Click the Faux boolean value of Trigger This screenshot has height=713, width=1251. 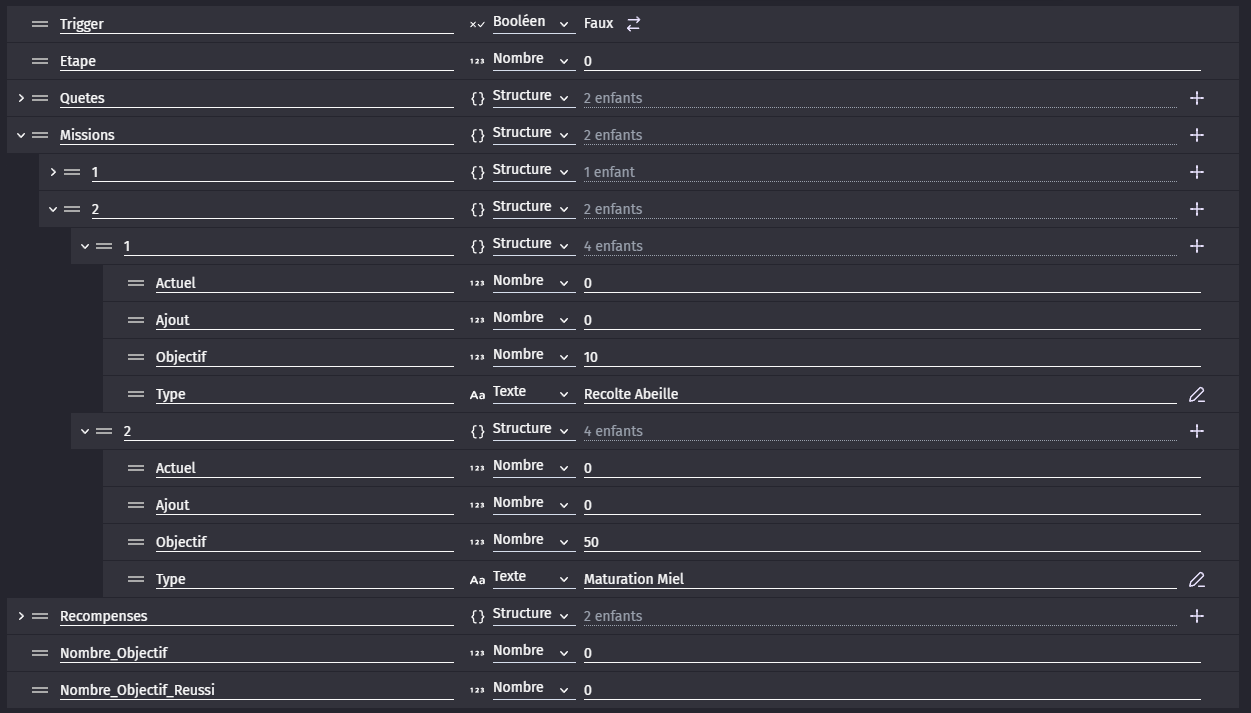point(598,23)
